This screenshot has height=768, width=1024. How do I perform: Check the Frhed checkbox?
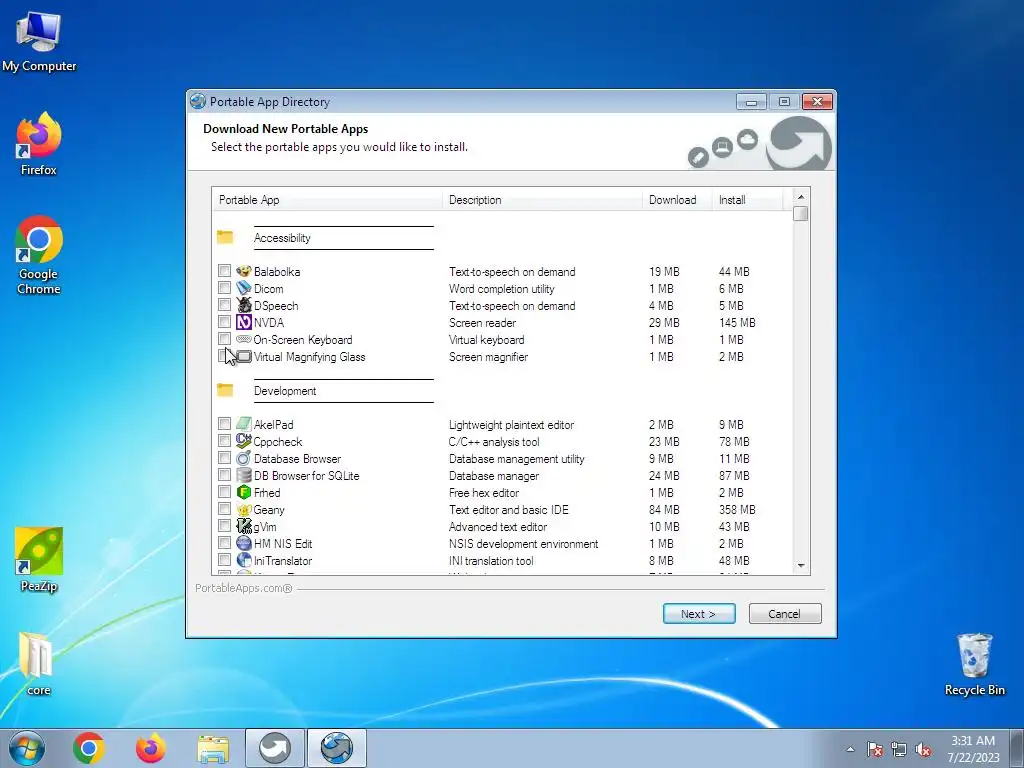224,491
